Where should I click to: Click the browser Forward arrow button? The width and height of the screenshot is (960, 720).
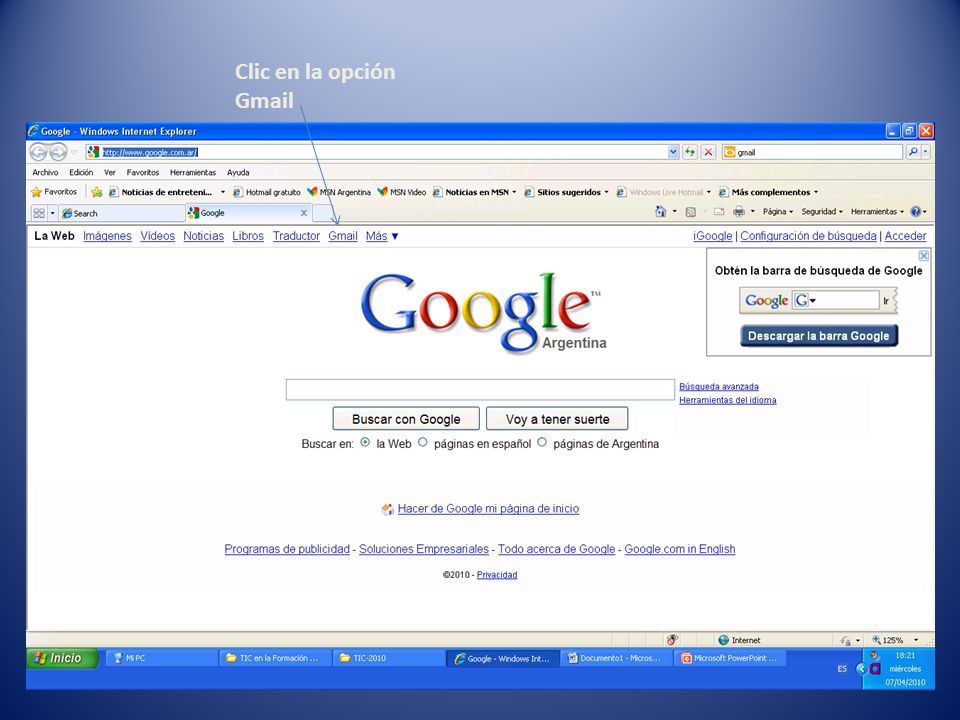tap(58, 152)
